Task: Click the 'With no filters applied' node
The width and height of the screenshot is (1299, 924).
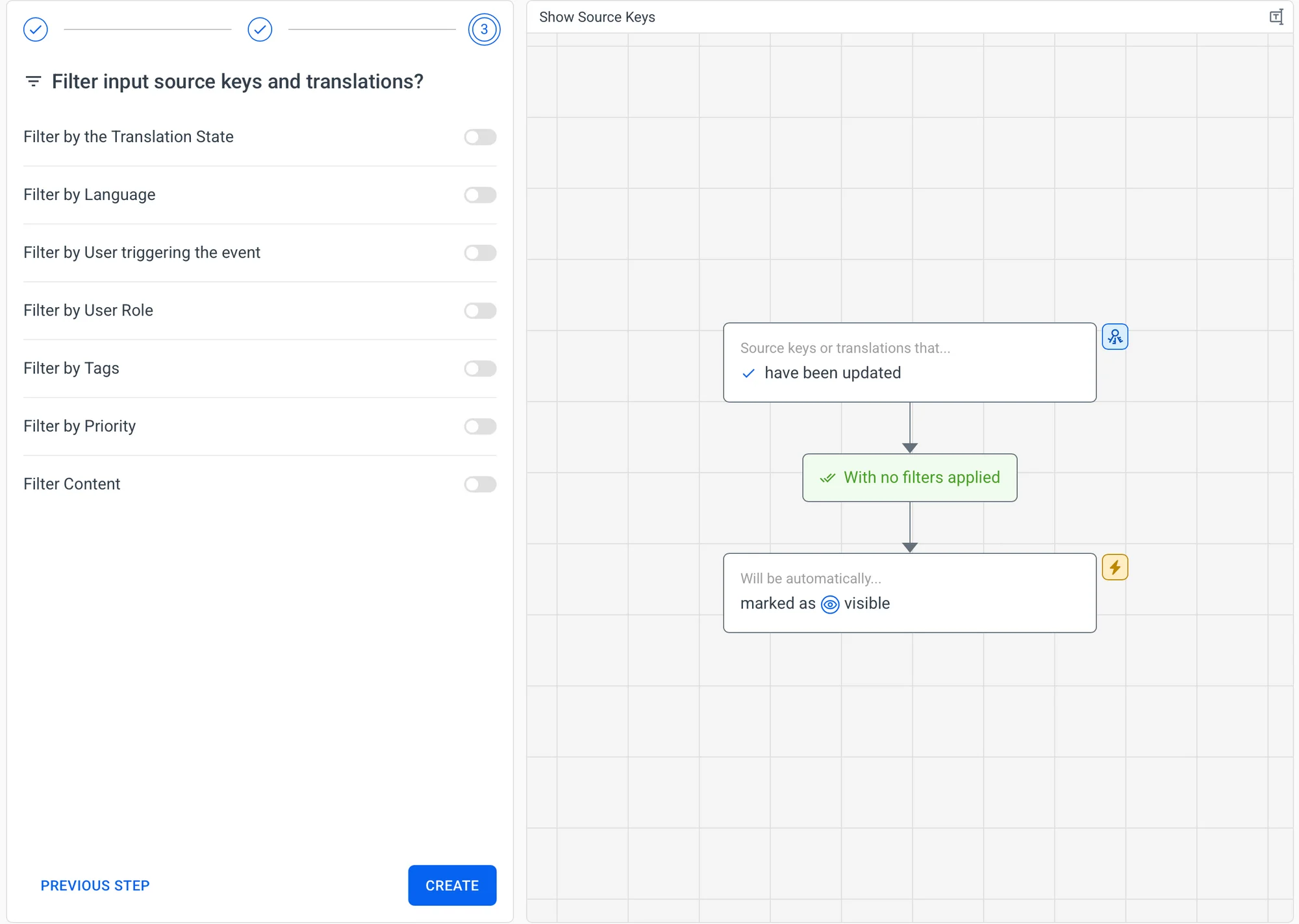Action: click(909, 478)
